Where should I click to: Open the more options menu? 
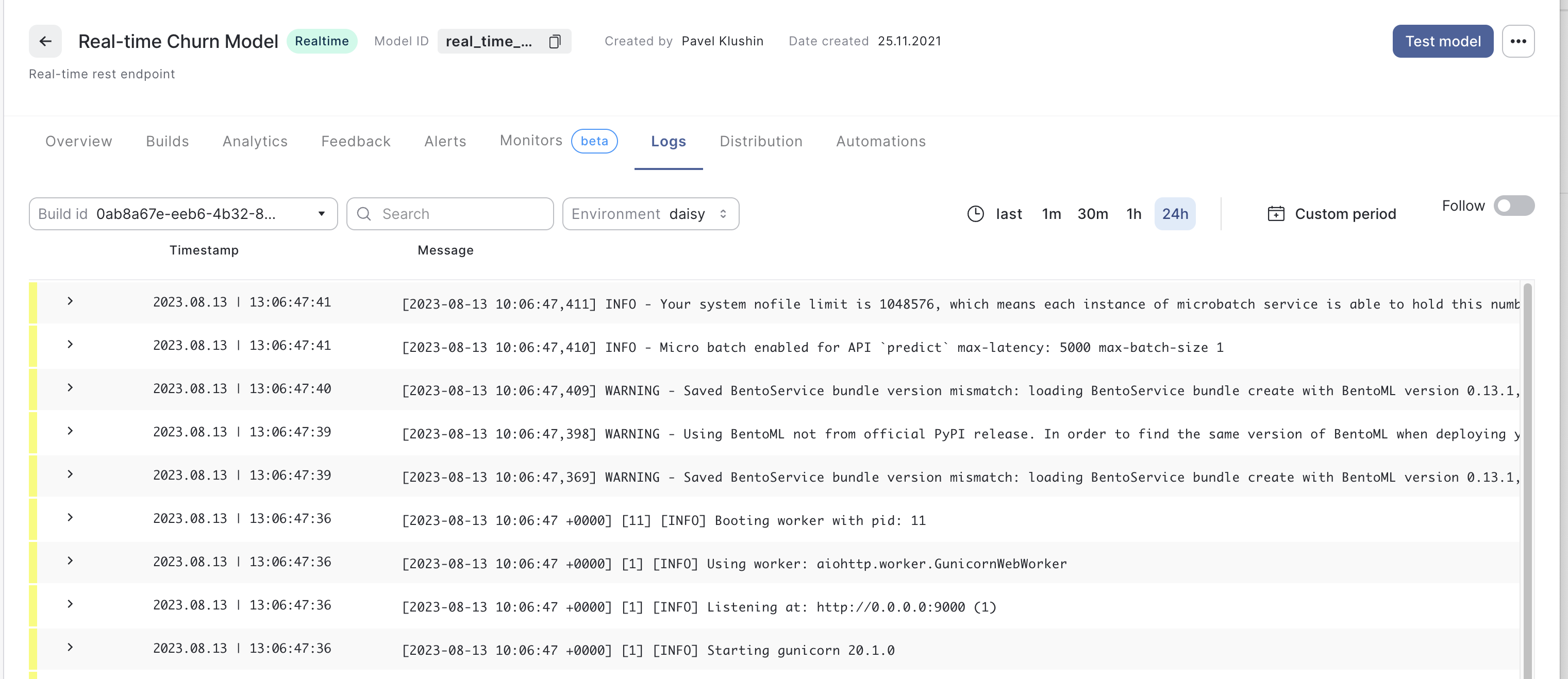1519,41
